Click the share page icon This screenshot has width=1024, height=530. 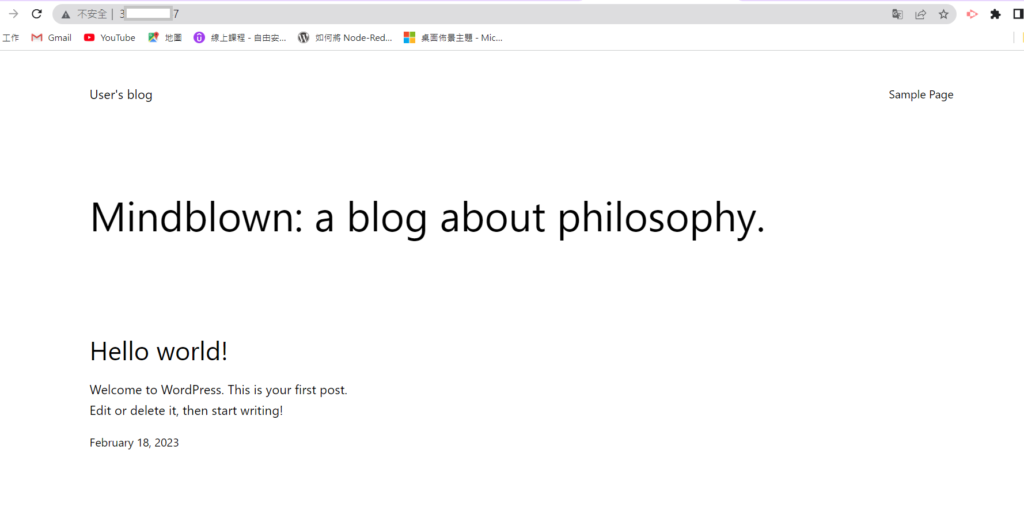point(920,15)
